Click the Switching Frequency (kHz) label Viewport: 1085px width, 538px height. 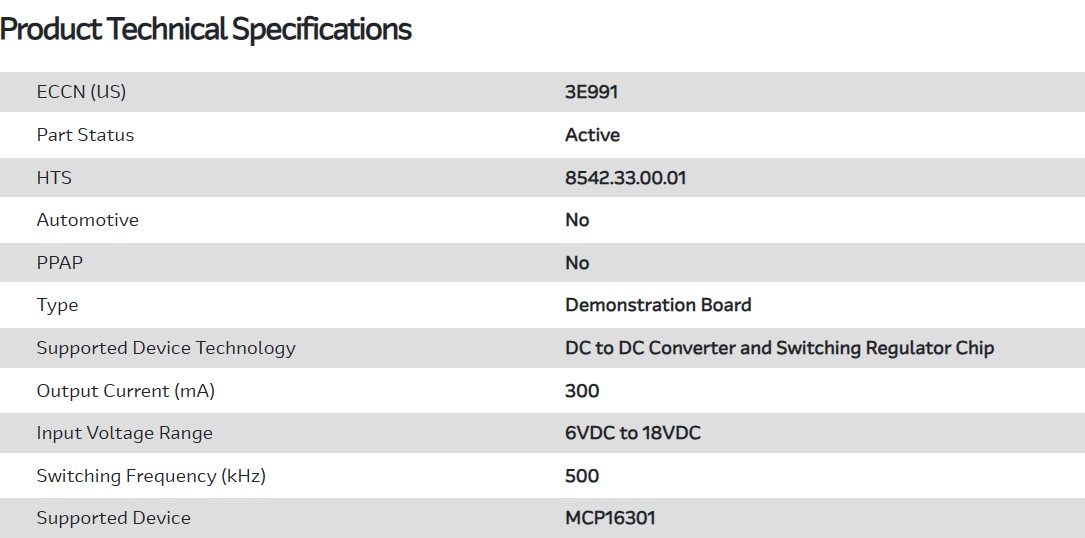pyautogui.click(x=151, y=476)
